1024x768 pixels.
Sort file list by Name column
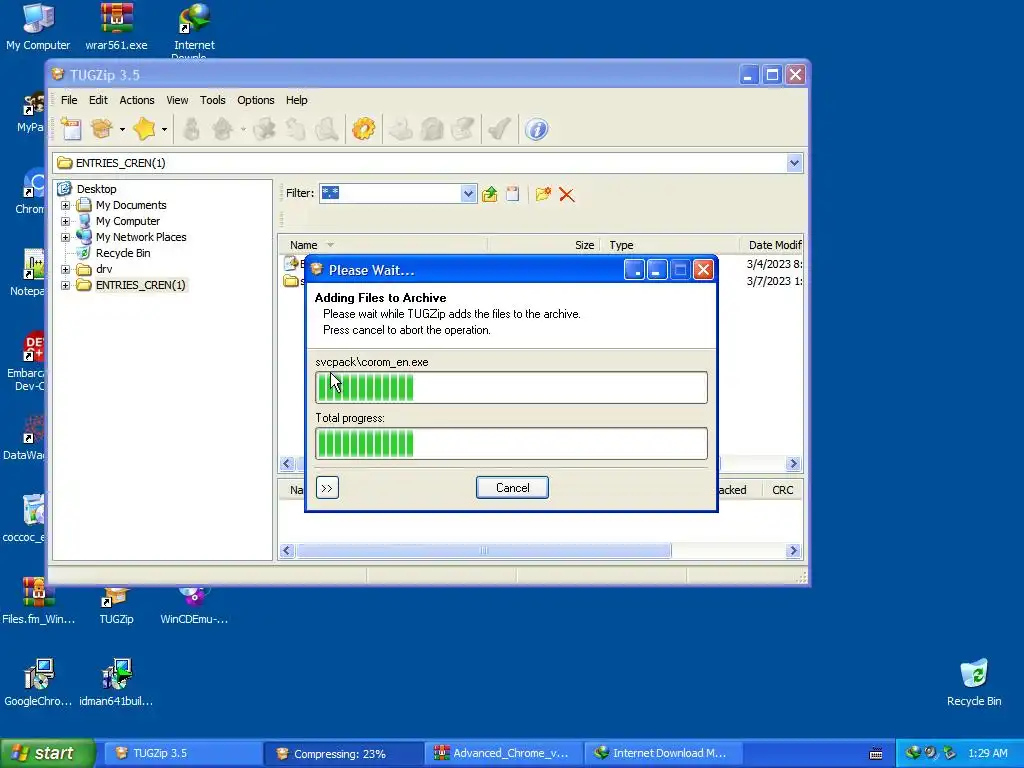coord(383,245)
